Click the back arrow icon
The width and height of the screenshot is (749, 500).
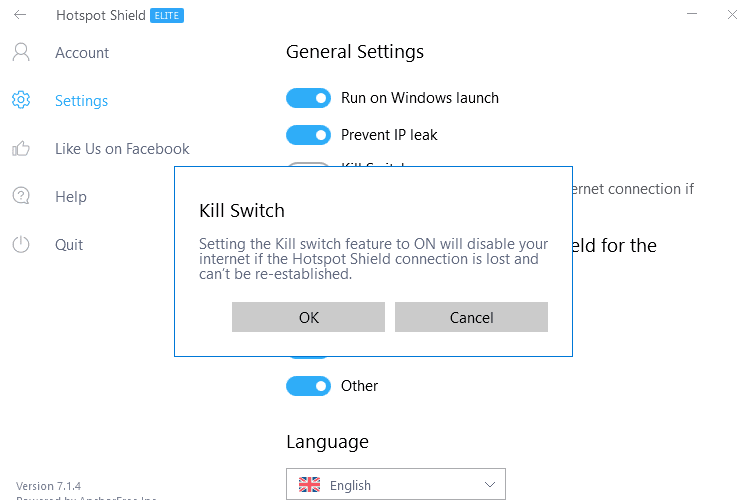click(20, 15)
